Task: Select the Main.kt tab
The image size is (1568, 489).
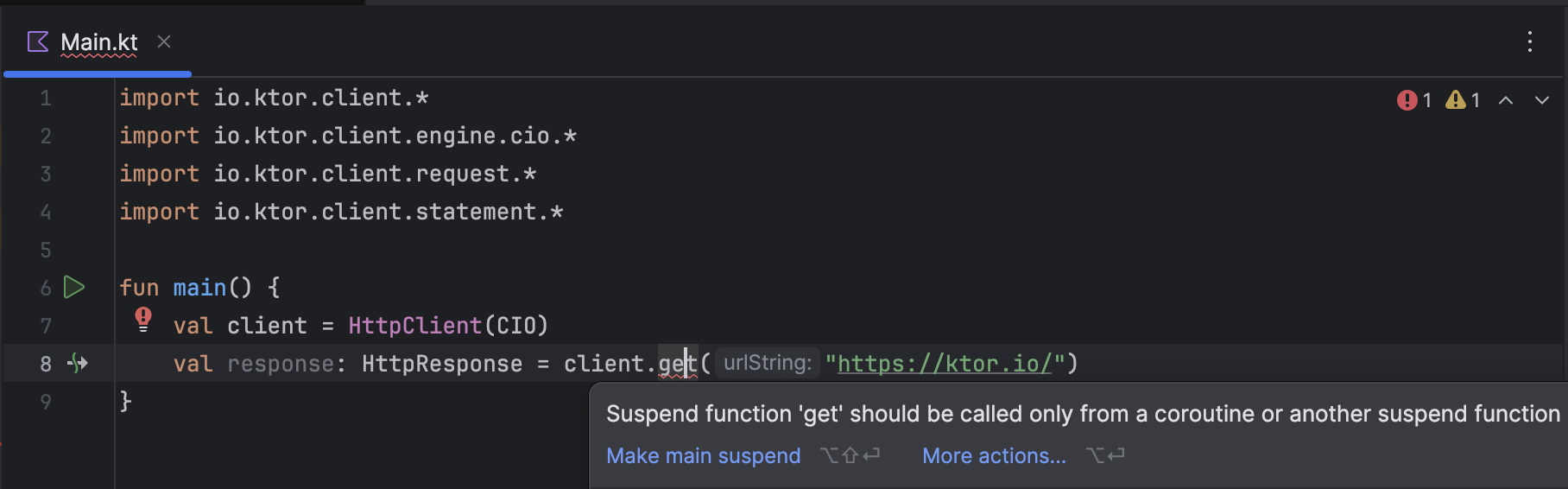Action: 98,41
